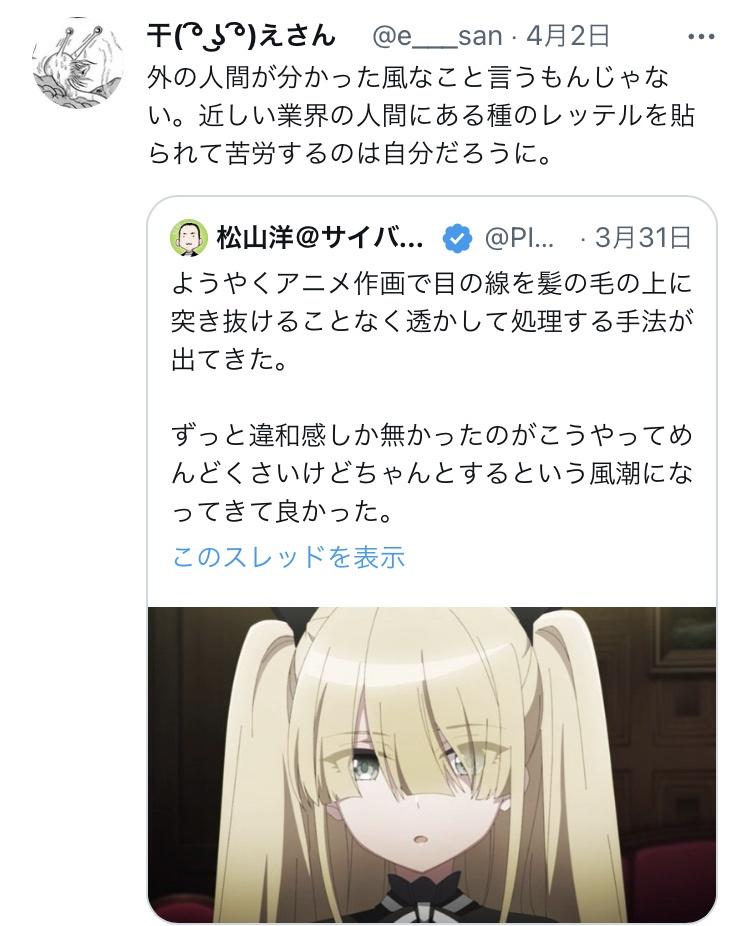Open the three-dot more options menu

[701, 37]
